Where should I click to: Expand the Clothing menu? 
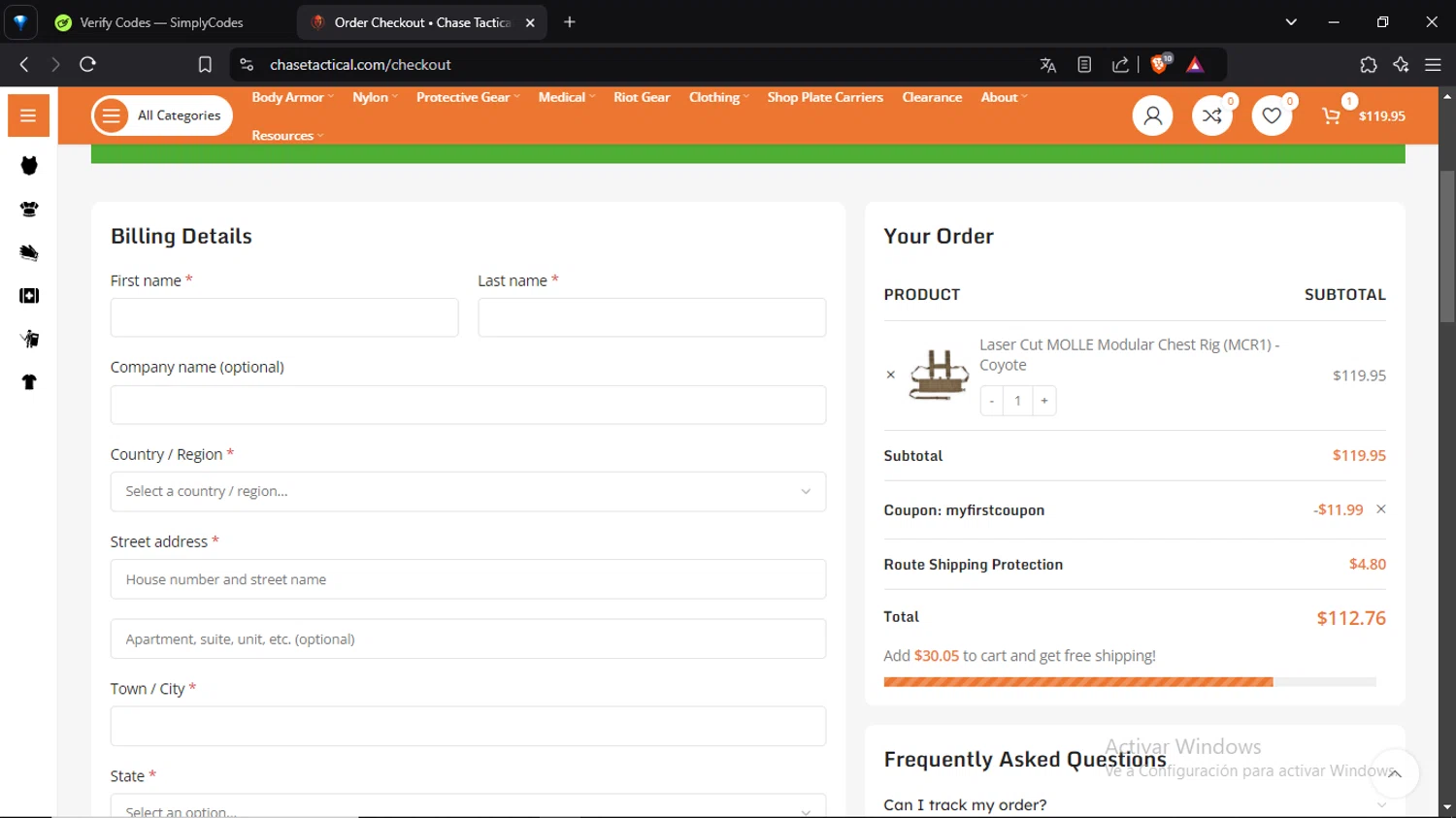coord(718,97)
